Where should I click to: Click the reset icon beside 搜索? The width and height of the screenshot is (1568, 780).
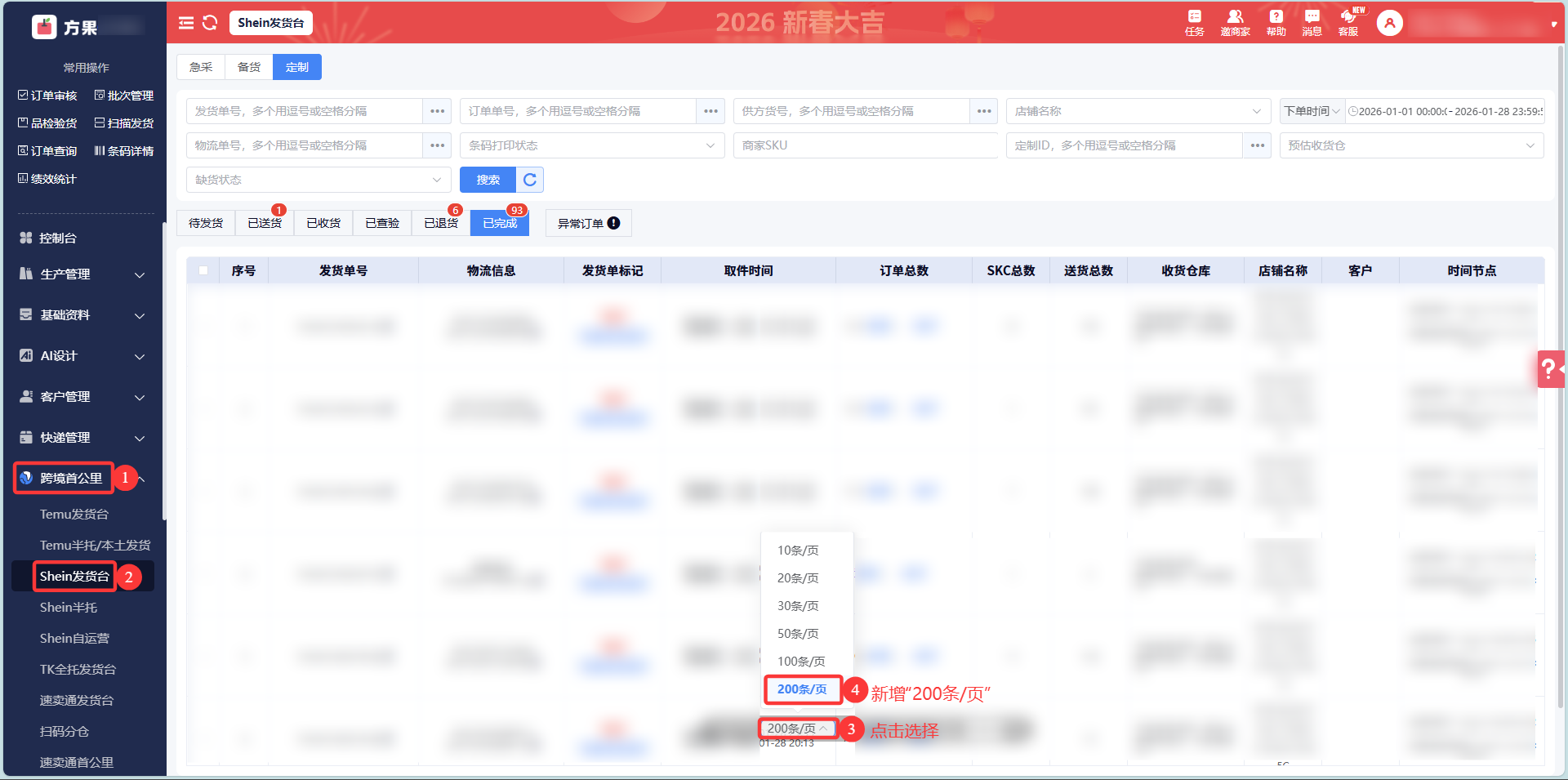(x=530, y=180)
